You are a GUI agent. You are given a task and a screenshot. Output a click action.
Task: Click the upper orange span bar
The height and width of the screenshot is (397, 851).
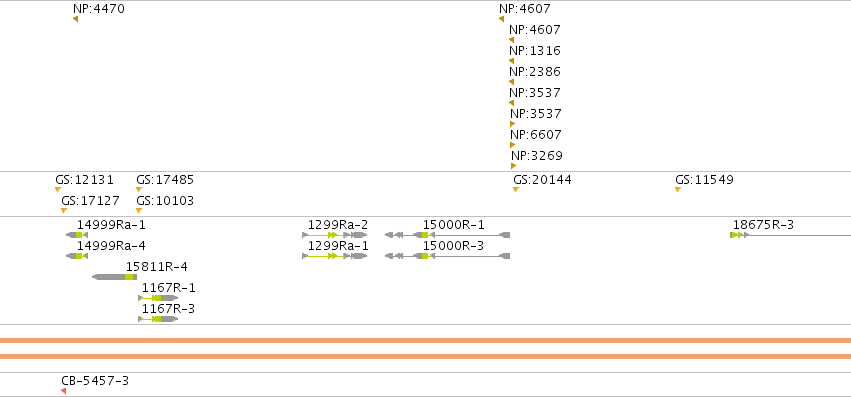click(x=426, y=341)
